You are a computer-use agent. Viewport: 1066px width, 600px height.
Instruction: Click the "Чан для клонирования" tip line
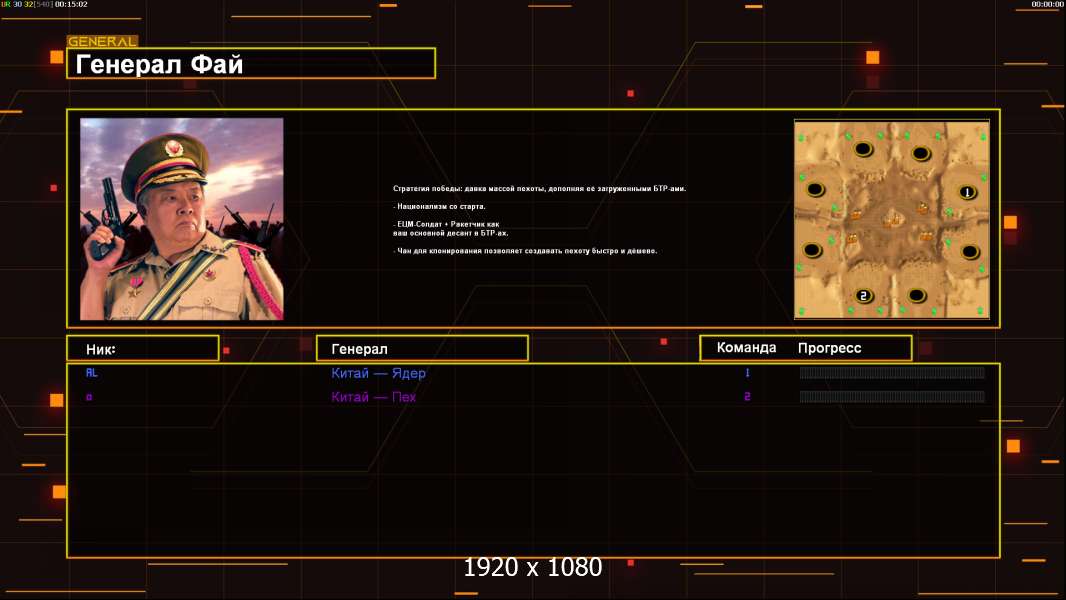pyautogui.click(x=525, y=251)
